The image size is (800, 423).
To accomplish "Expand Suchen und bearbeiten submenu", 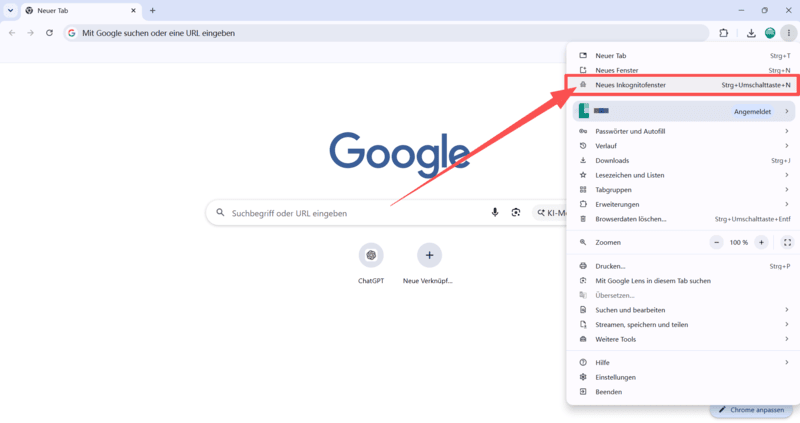I will point(684,310).
